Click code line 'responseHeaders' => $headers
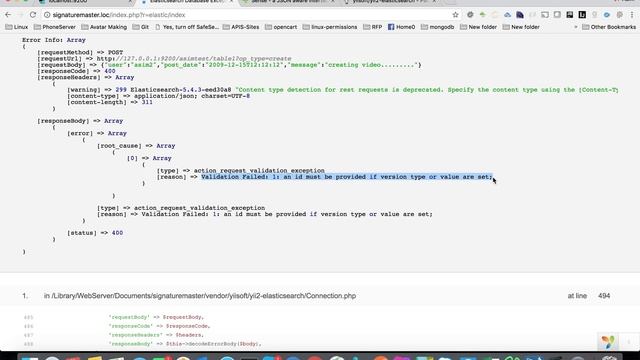Viewport: 640px width, 360px height. click(156, 335)
